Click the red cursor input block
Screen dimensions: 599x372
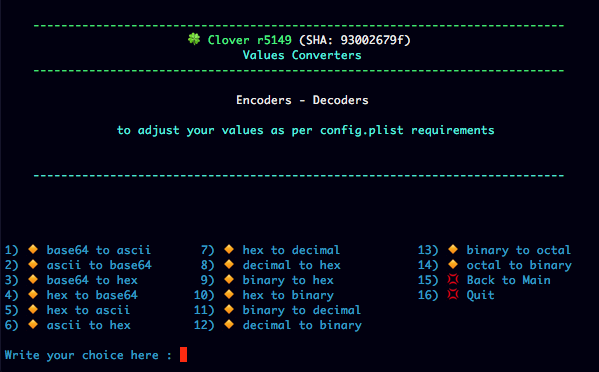(x=183, y=354)
